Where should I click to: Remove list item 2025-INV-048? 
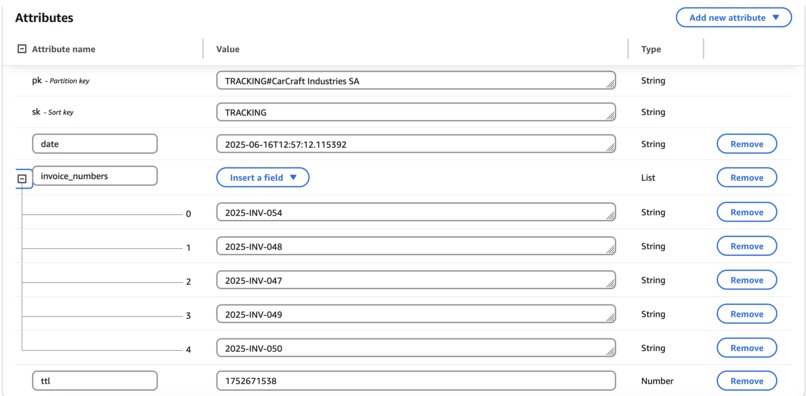pos(746,246)
